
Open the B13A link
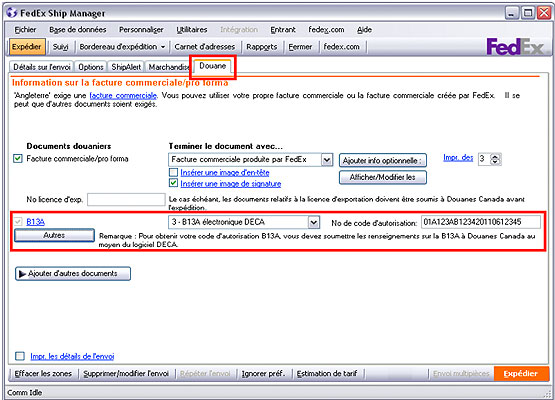point(35,222)
